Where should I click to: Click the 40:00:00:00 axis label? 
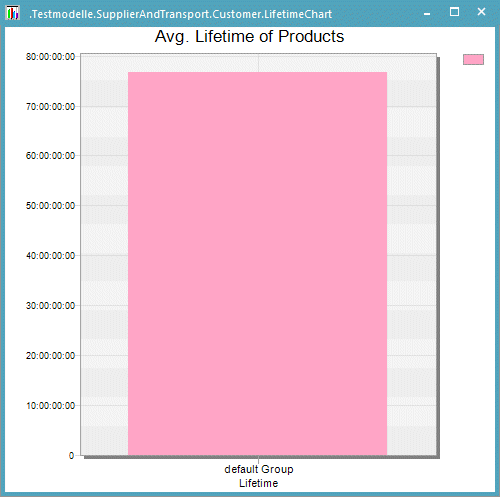point(51,256)
